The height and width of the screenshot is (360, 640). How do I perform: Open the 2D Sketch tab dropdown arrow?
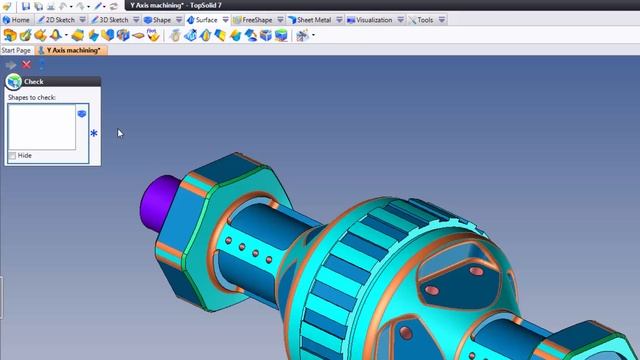[82, 20]
